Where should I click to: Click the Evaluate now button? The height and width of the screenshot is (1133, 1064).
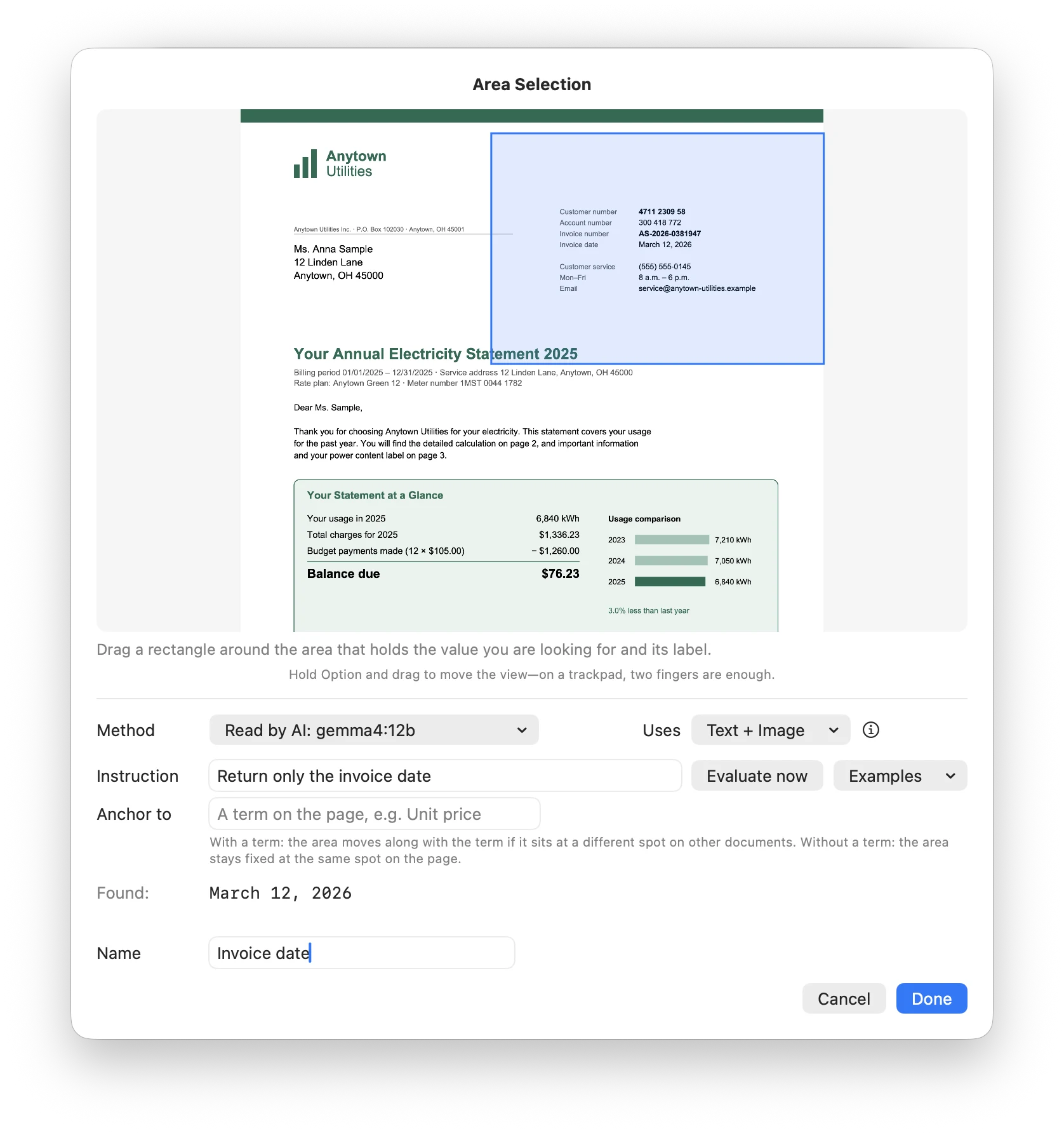[757, 775]
